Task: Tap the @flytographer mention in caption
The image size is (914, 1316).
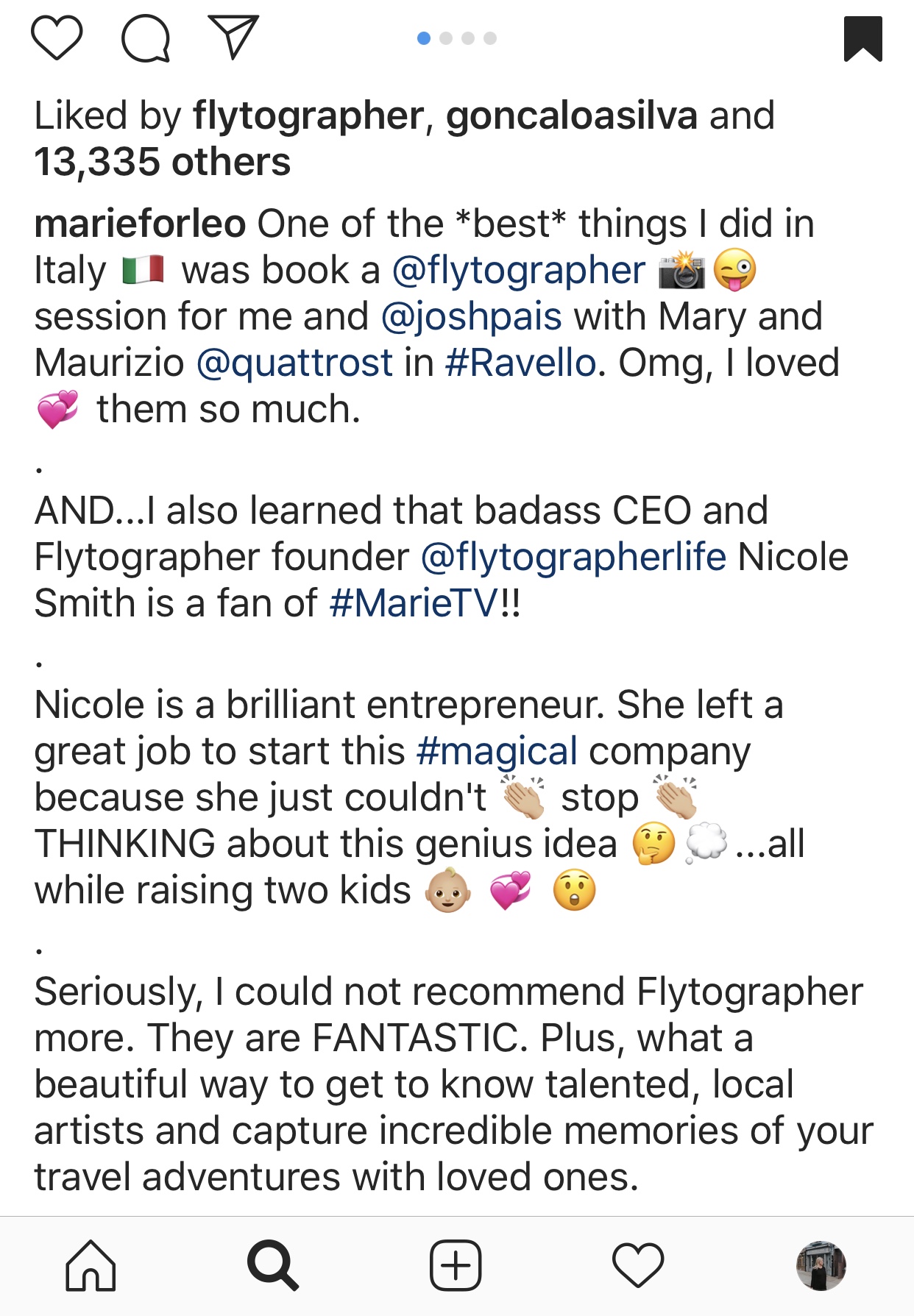Action: (519, 271)
